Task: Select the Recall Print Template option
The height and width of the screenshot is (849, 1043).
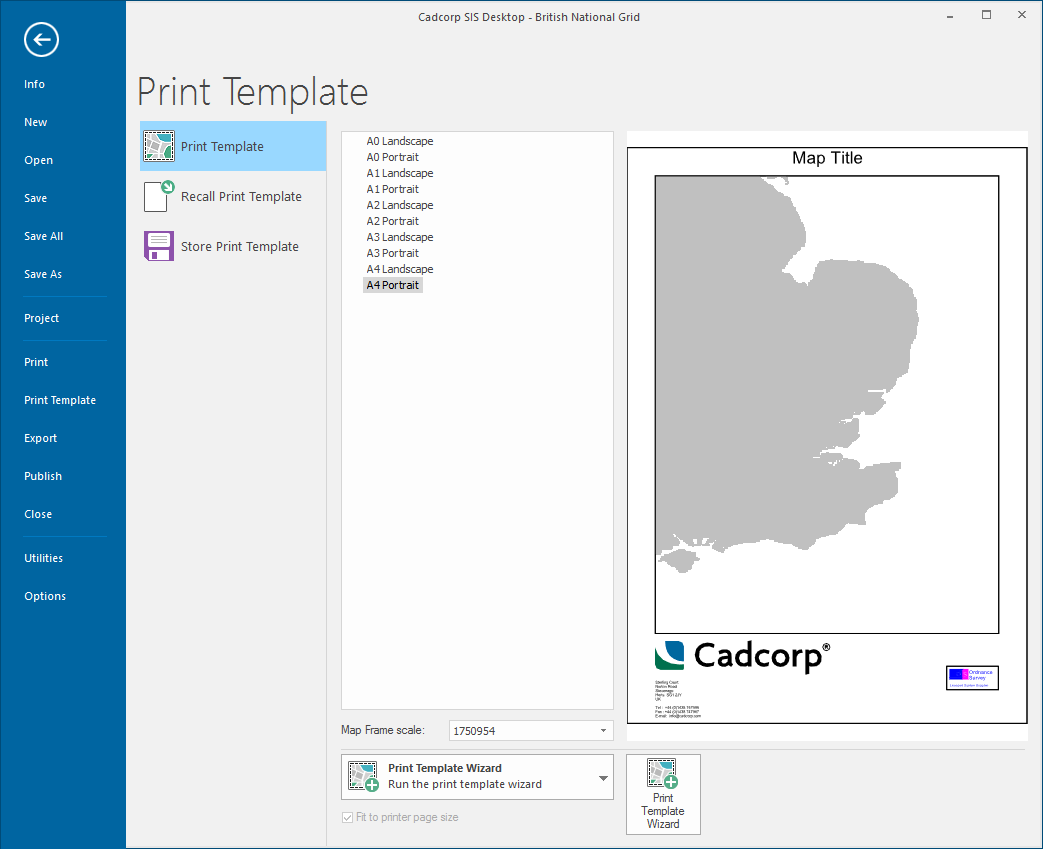Action: point(233,196)
